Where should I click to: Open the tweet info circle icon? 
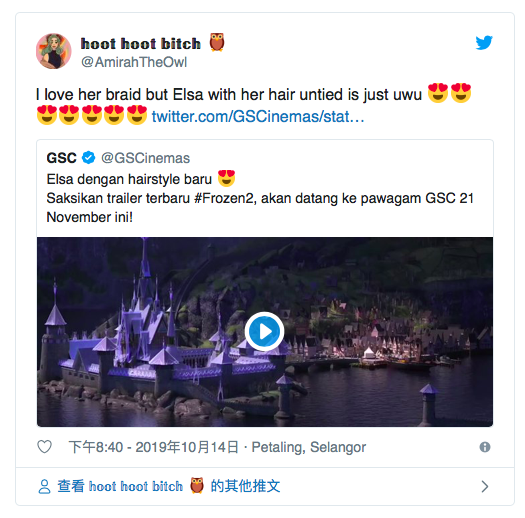point(485,447)
